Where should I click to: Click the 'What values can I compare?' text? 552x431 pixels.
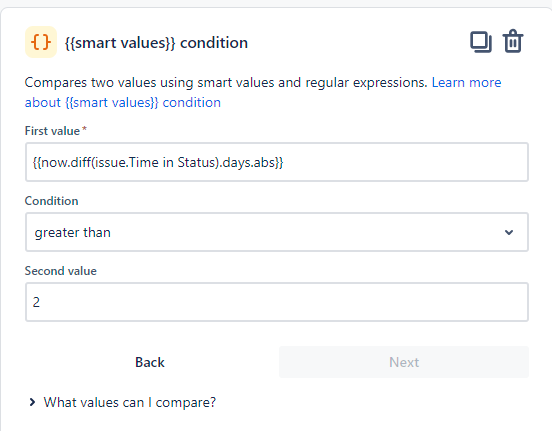click(x=130, y=402)
